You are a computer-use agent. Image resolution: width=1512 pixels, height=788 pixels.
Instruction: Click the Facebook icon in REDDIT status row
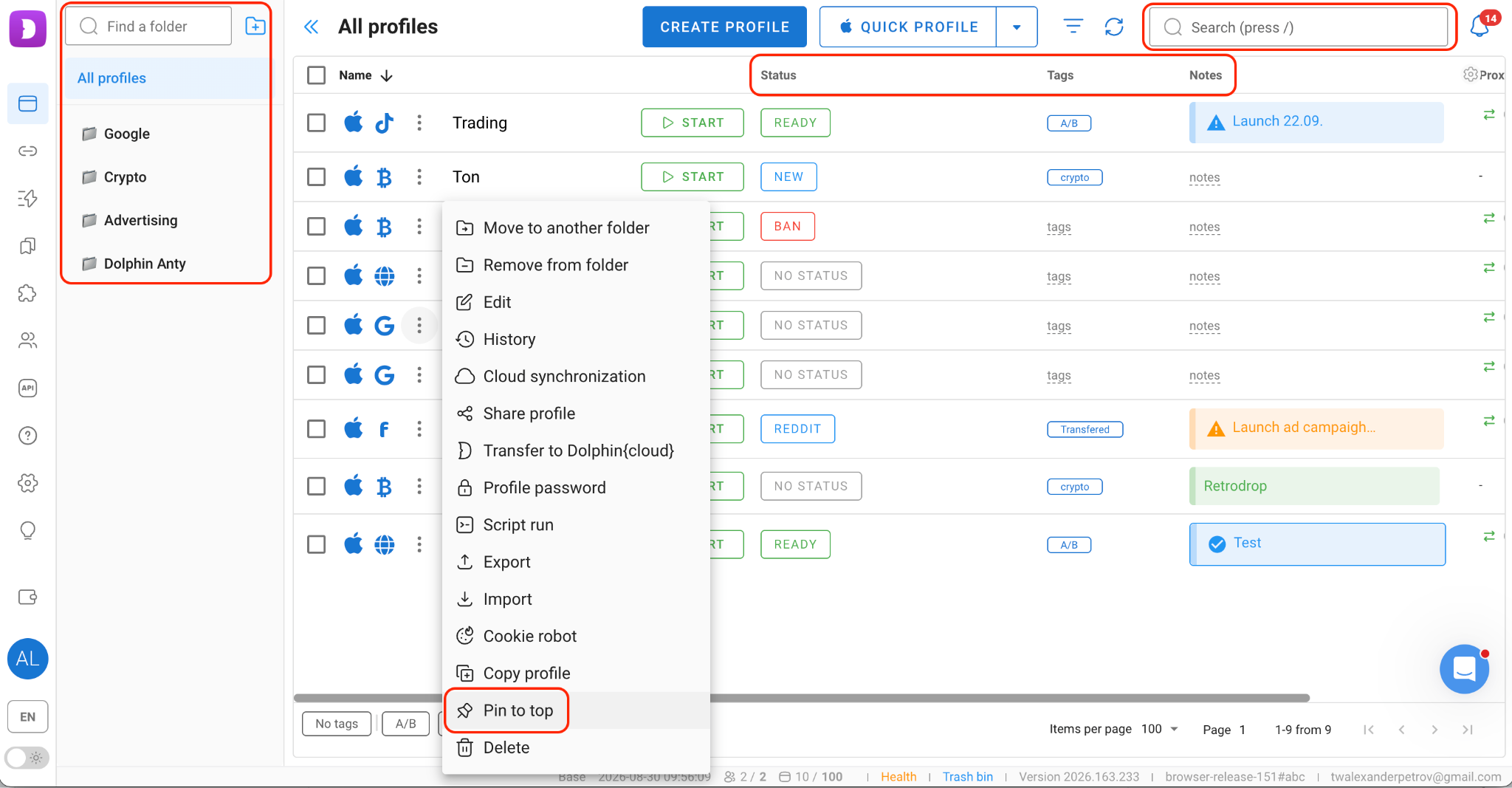(x=385, y=429)
